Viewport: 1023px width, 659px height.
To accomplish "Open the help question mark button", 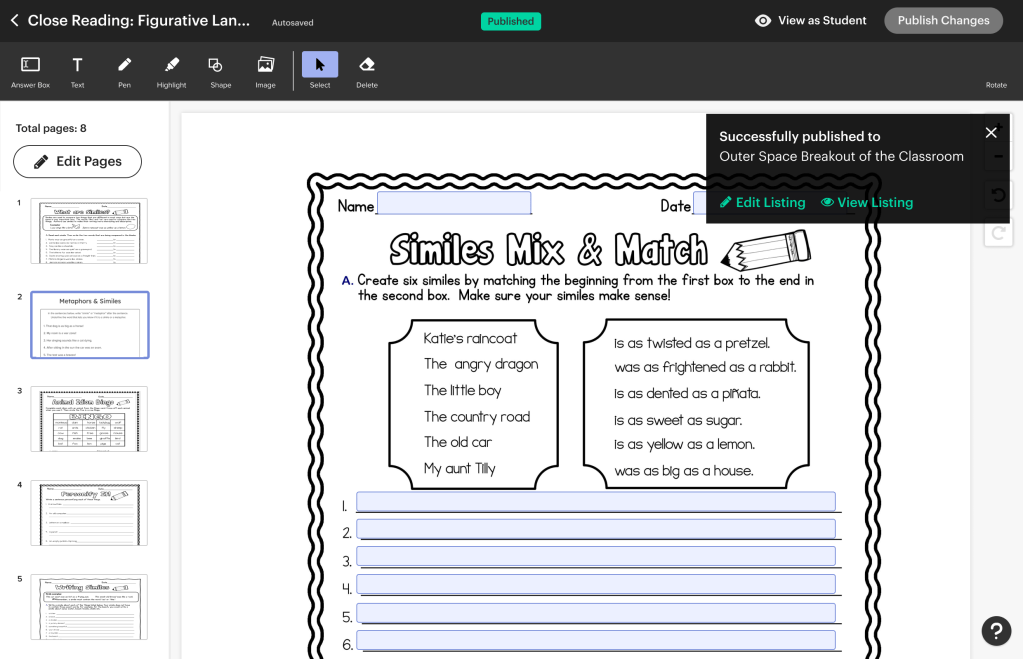I will pyautogui.click(x=996, y=630).
